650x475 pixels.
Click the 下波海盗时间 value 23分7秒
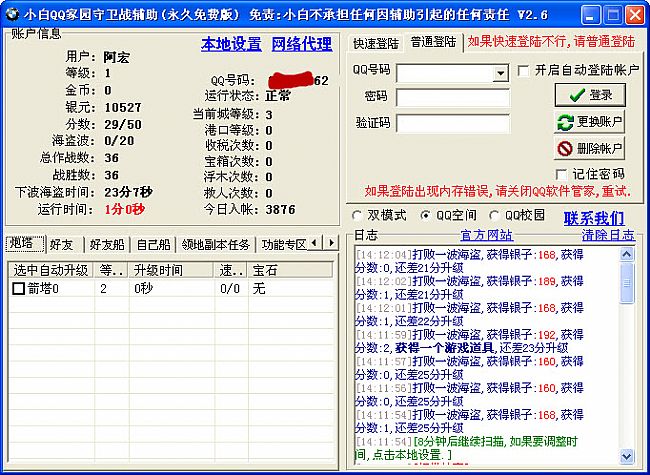pos(129,192)
